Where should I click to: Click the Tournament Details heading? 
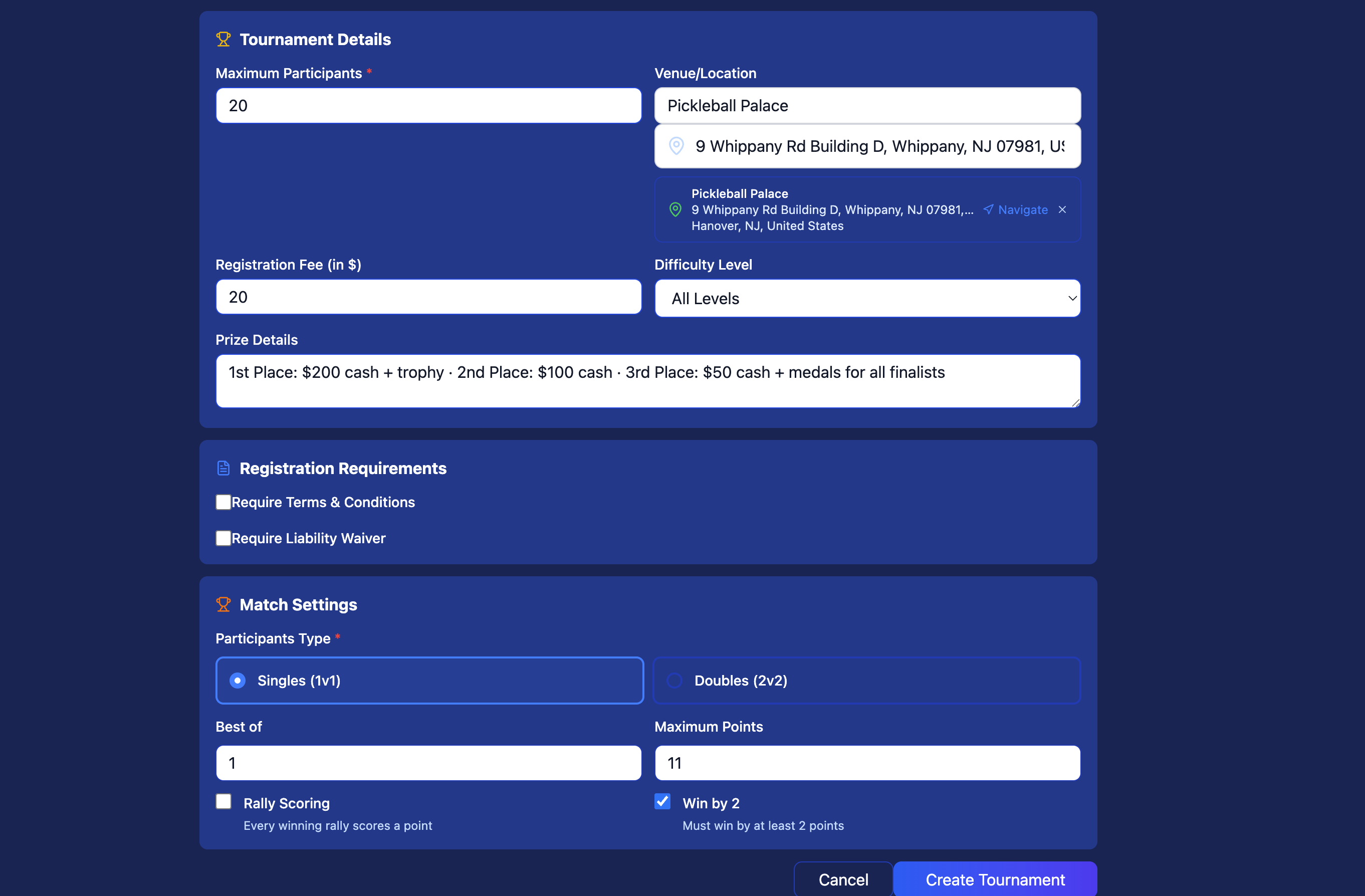[315, 39]
